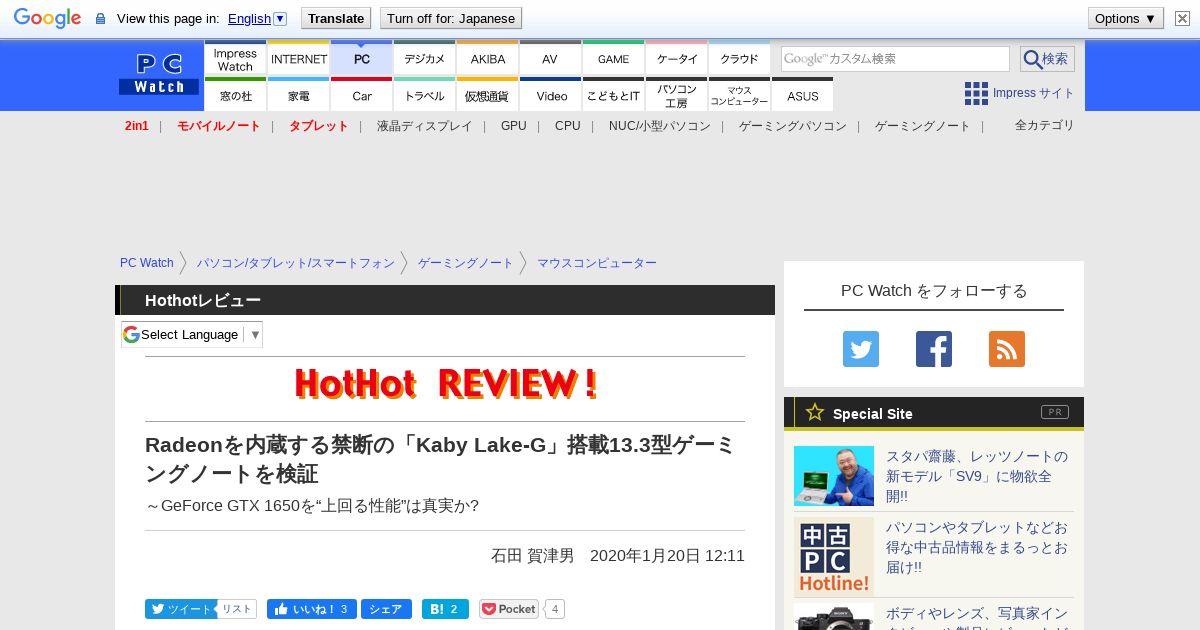This screenshot has height=630, width=1200.
Task: Open the AKIBA tab
Action: pyautogui.click(x=488, y=59)
